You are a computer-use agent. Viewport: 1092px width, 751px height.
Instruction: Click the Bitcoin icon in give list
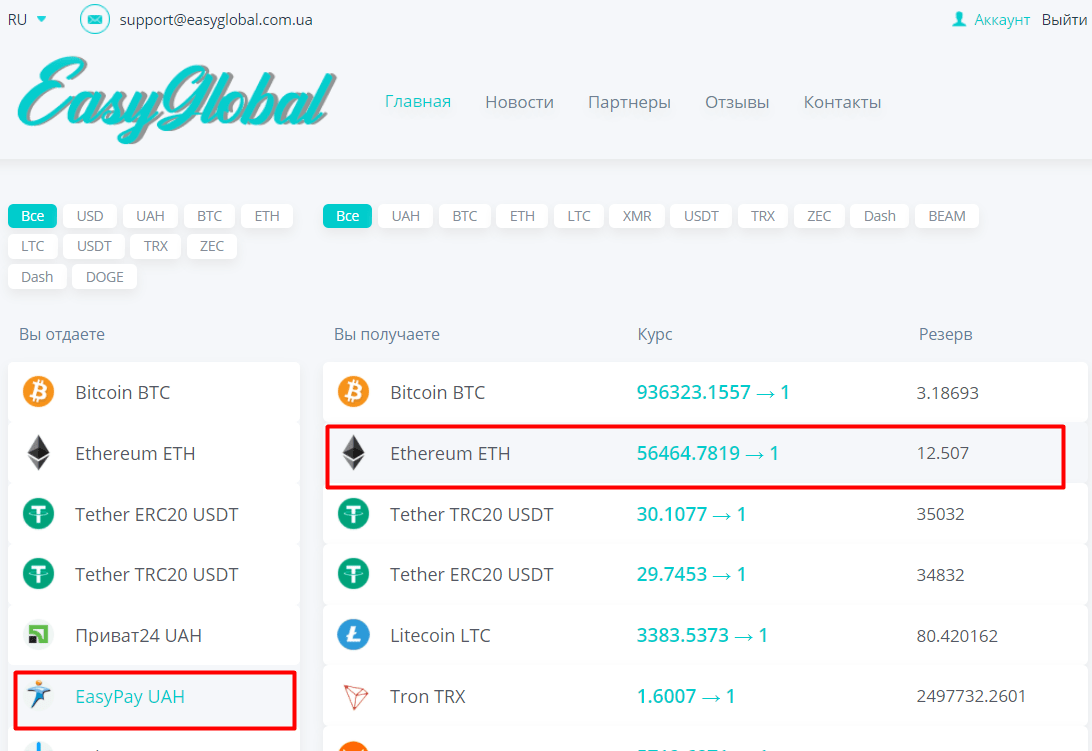click(39, 392)
